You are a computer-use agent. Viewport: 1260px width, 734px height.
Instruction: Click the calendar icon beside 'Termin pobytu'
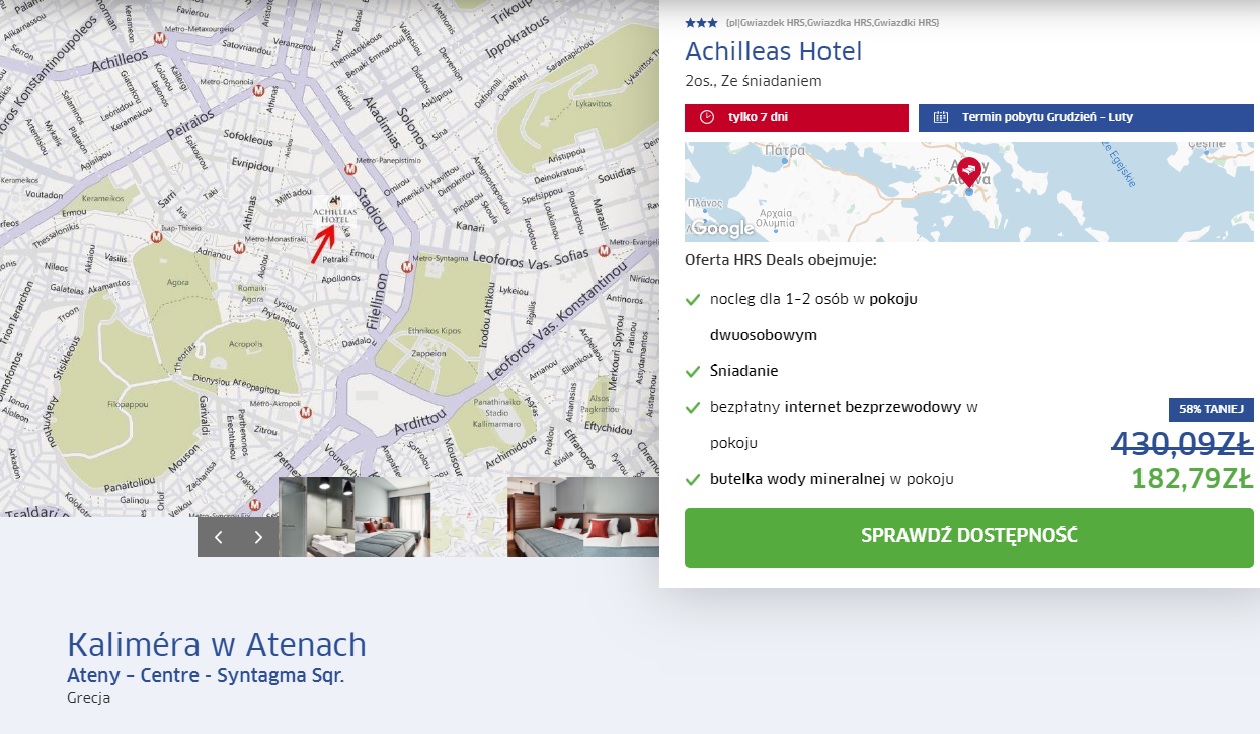point(941,117)
